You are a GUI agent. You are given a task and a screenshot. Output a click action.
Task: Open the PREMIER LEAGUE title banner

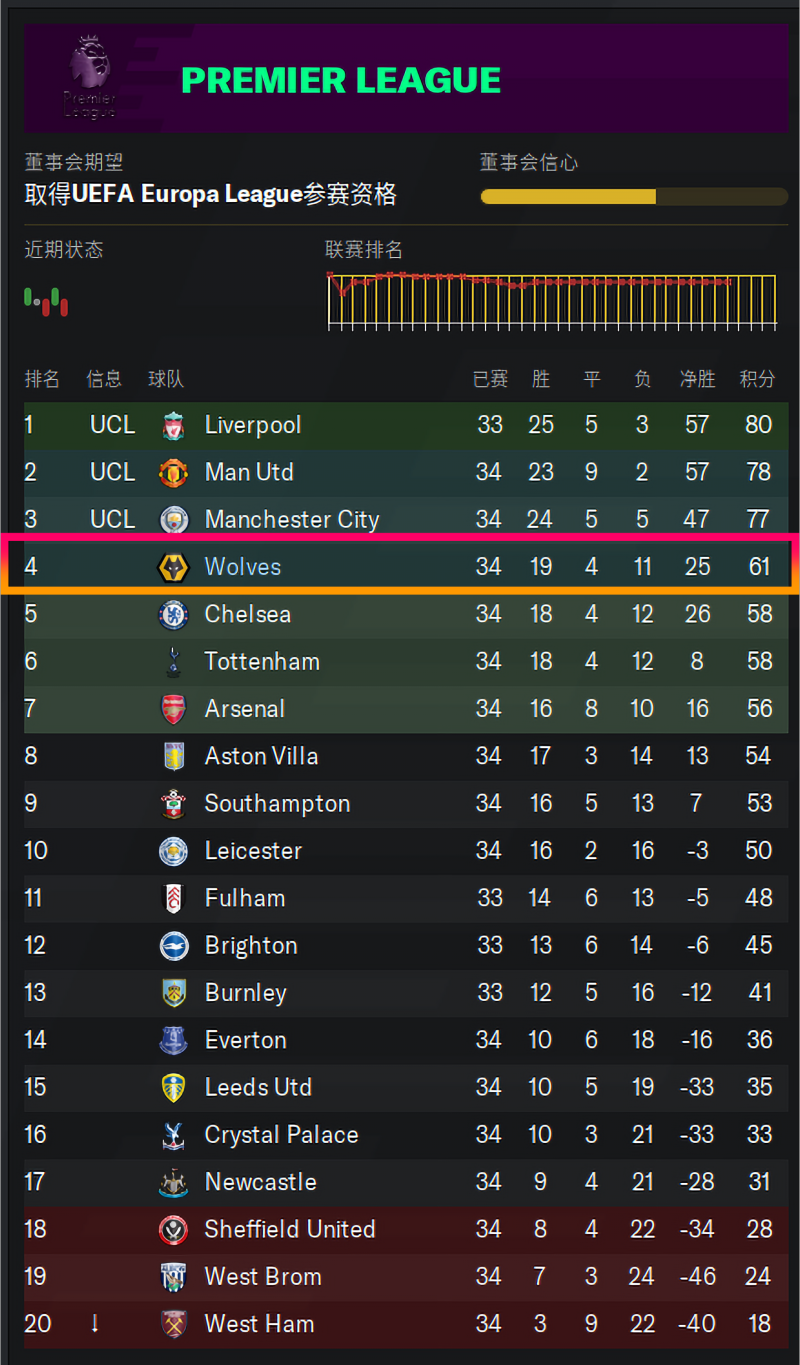(341, 80)
